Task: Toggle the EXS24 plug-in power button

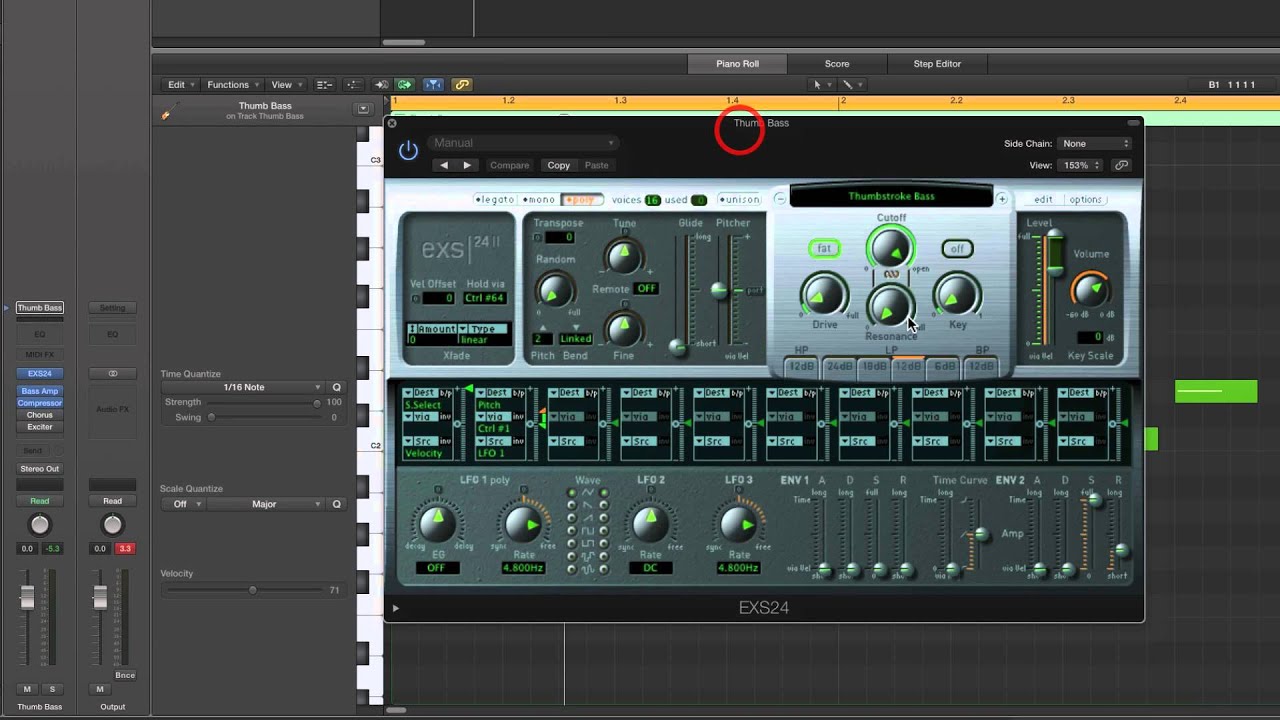Action: (x=408, y=150)
